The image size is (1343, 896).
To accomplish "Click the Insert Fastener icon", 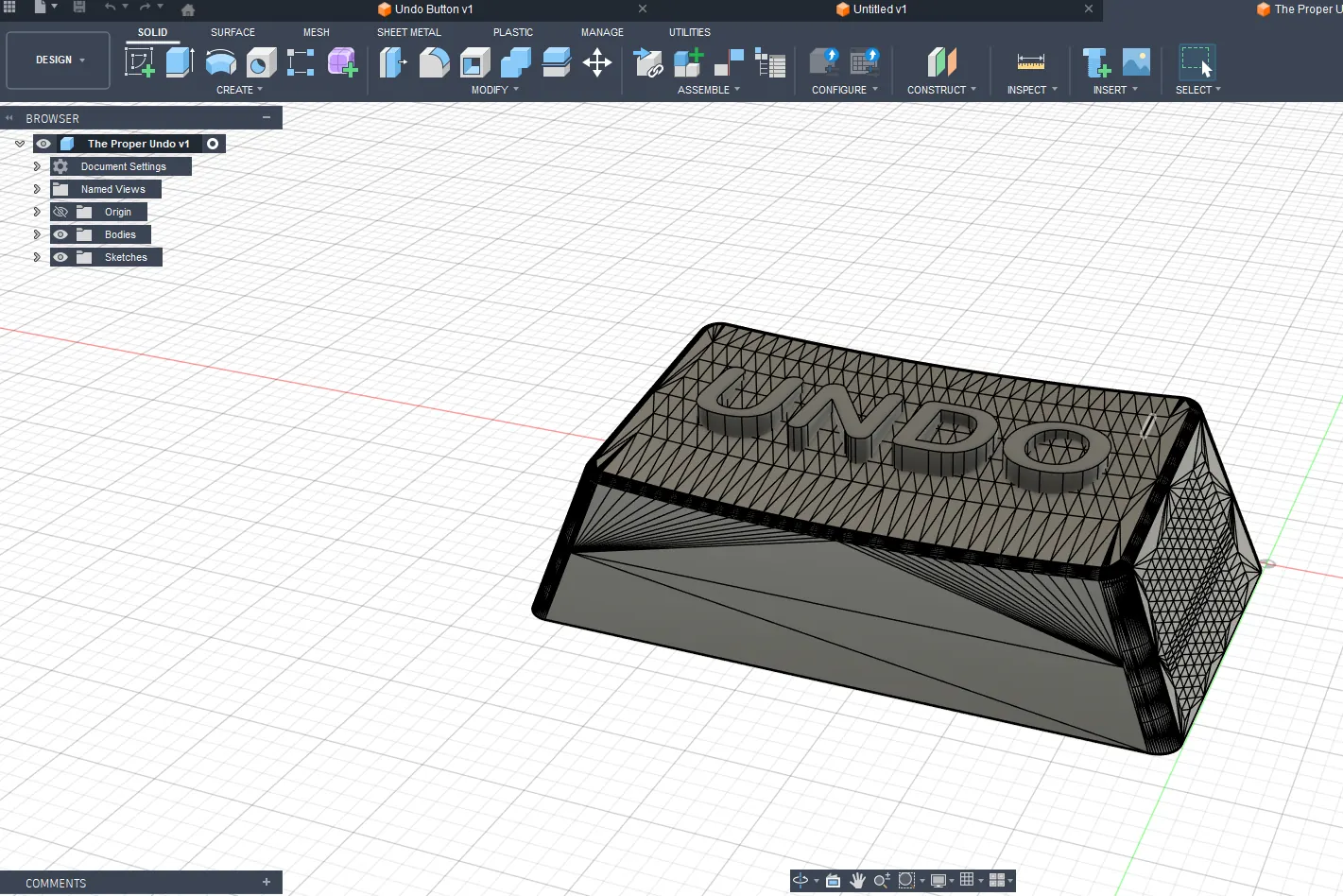I will point(1095,62).
